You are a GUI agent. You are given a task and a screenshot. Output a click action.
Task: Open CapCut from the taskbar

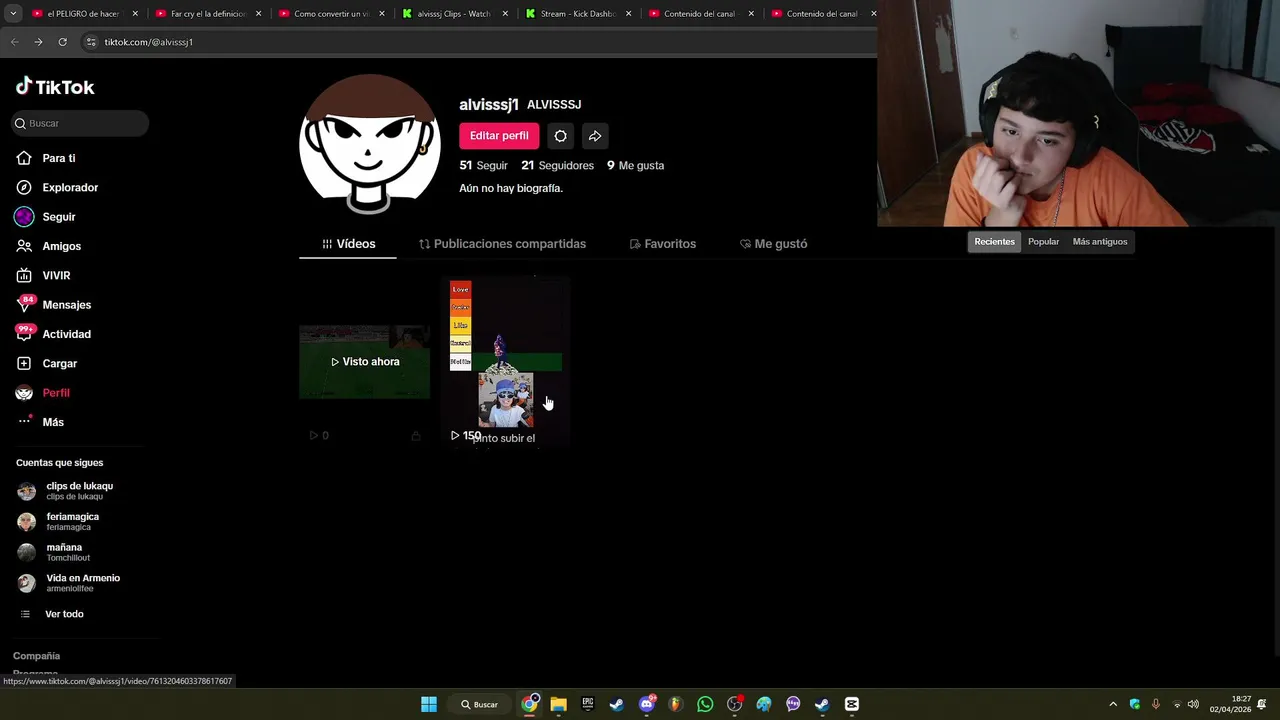point(852,704)
